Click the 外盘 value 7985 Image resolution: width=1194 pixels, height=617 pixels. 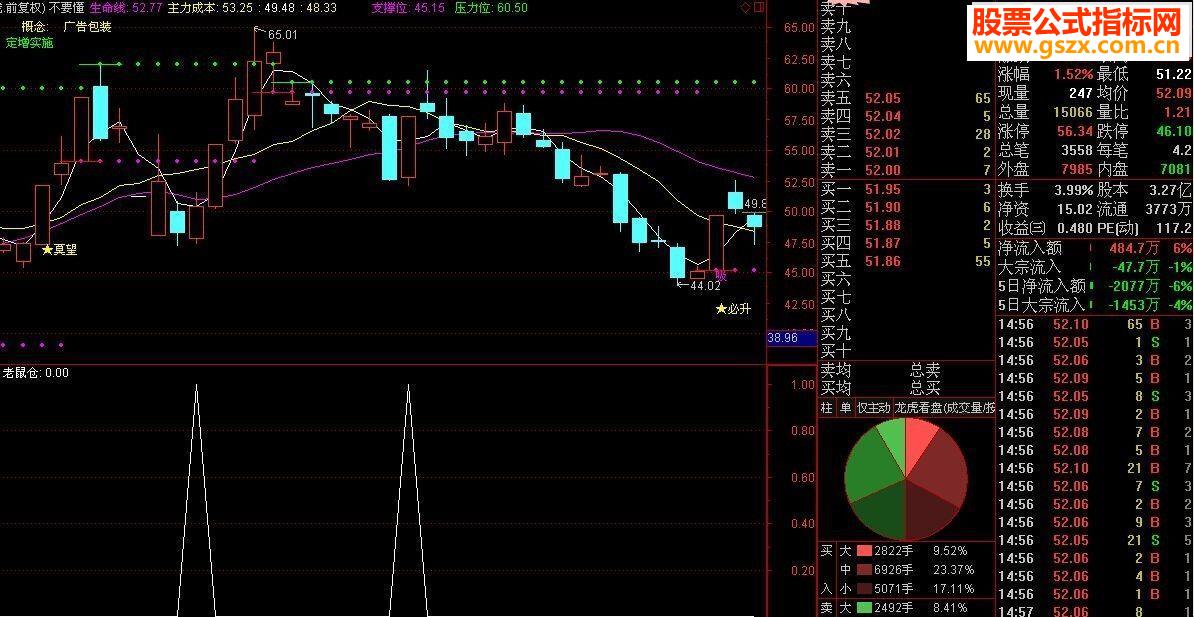(x=1075, y=169)
